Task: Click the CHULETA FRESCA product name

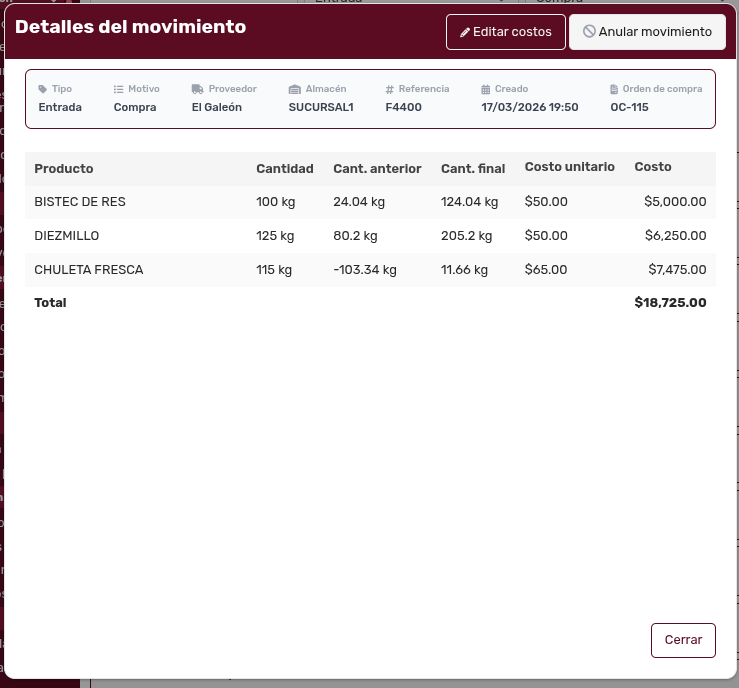Action: point(88,270)
